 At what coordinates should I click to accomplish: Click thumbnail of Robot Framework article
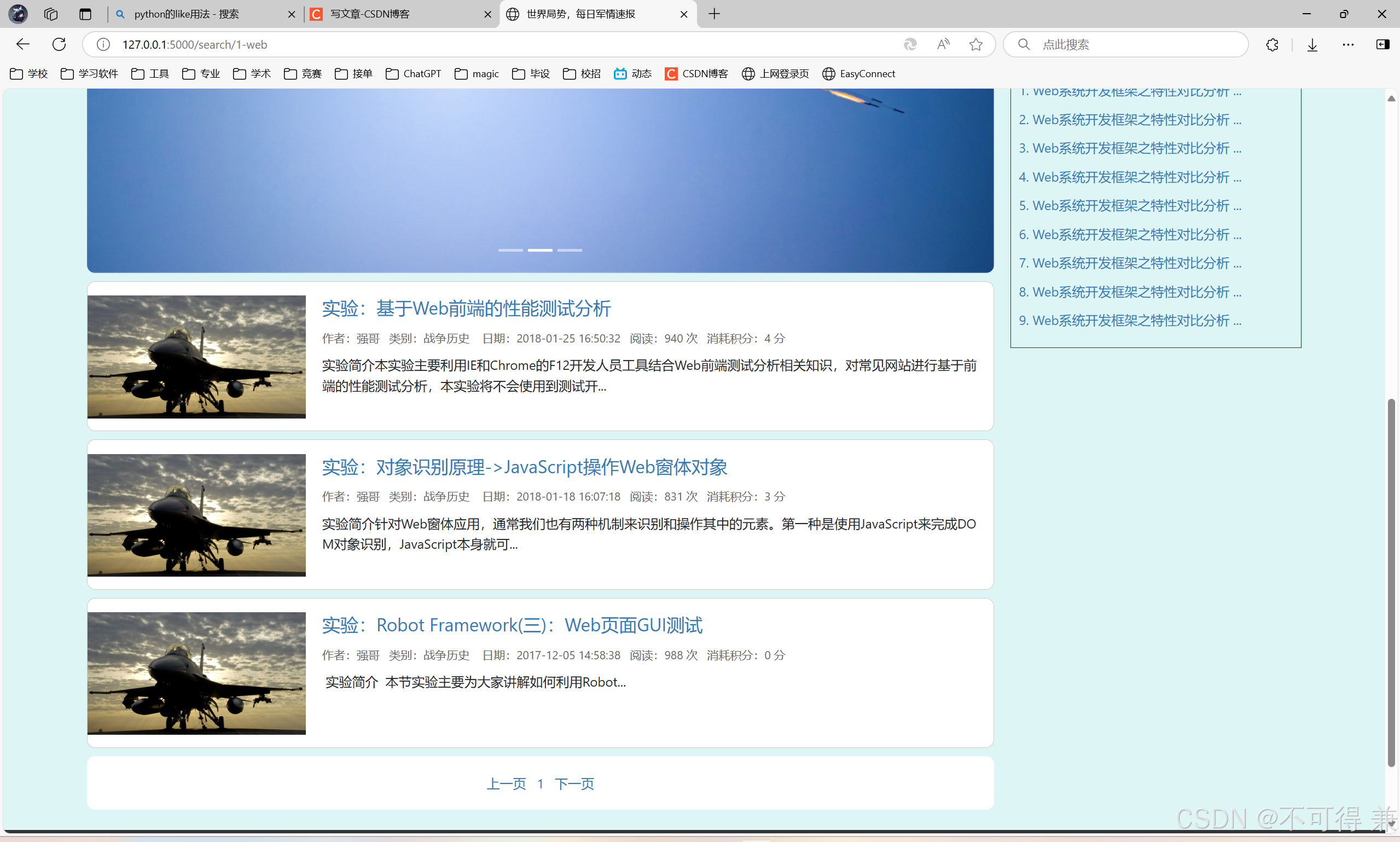pos(196,673)
